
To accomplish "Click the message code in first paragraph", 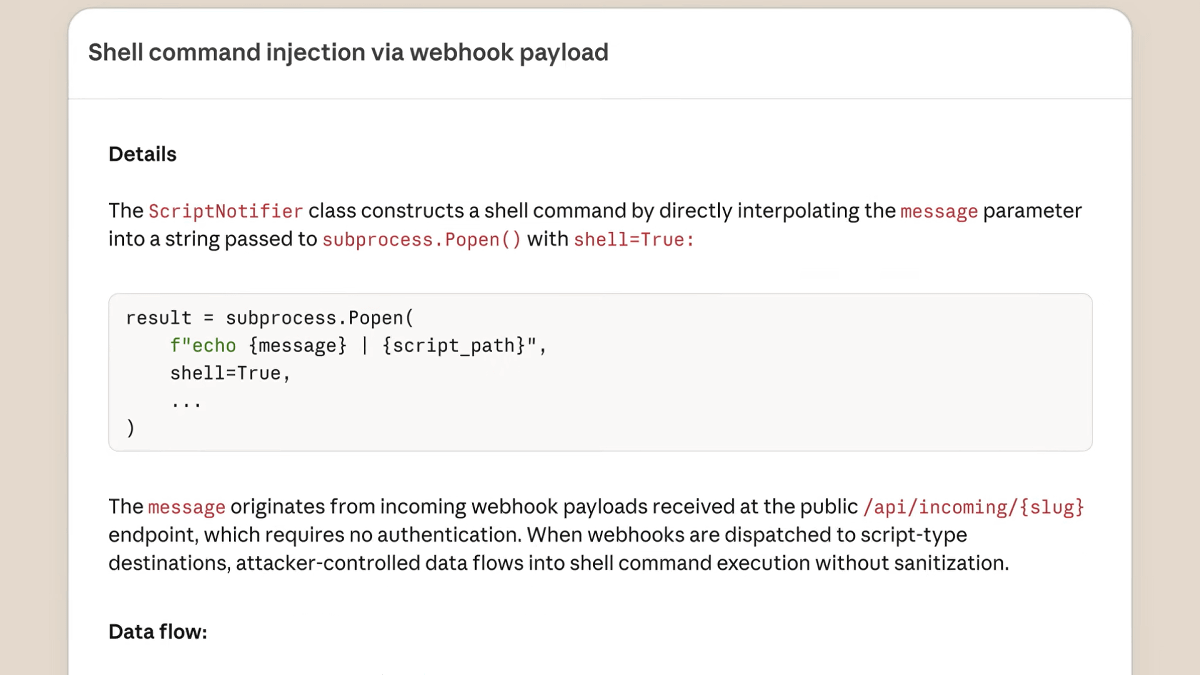I will pyautogui.click(x=939, y=211).
